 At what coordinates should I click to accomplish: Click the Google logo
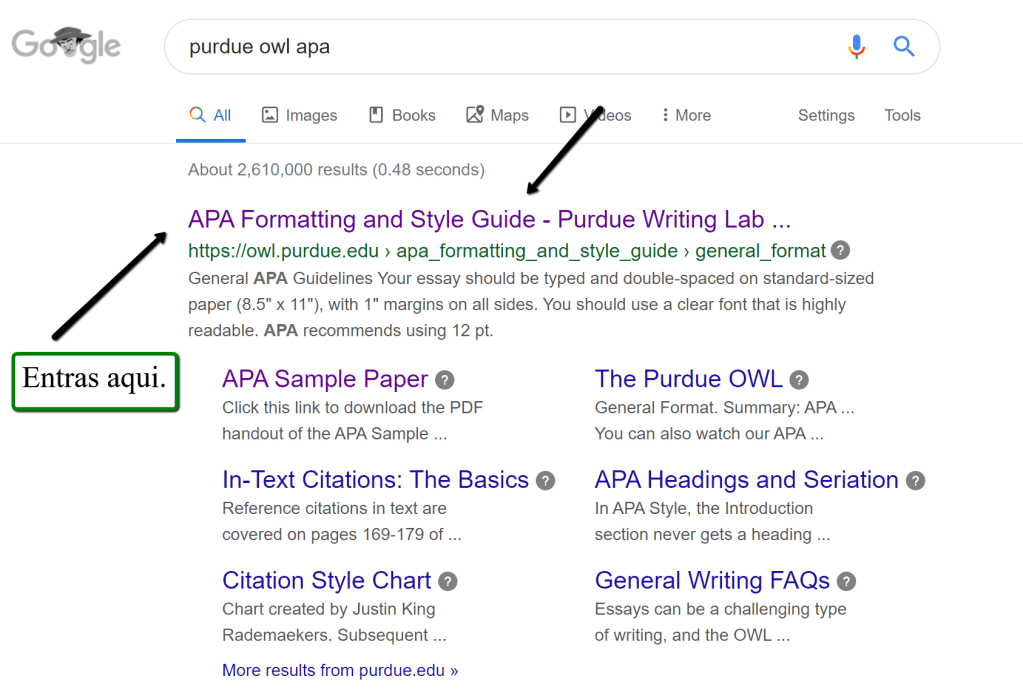pos(66,45)
